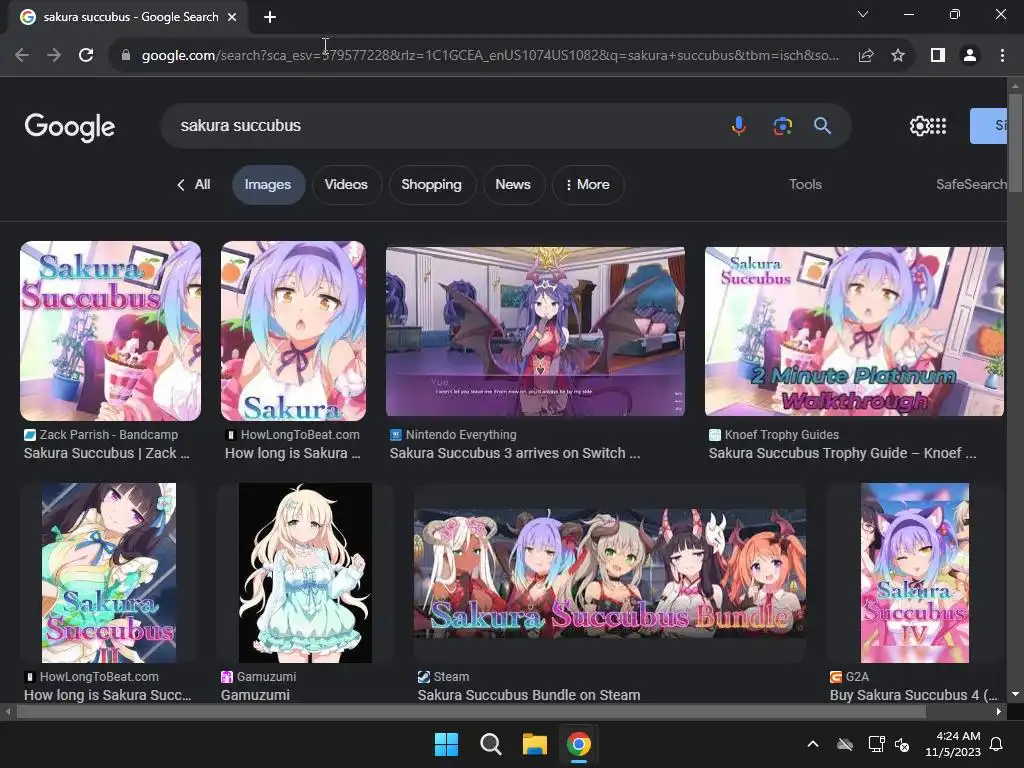Bookmark this page with the star icon
The width and height of the screenshot is (1024, 768).
(x=898, y=56)
